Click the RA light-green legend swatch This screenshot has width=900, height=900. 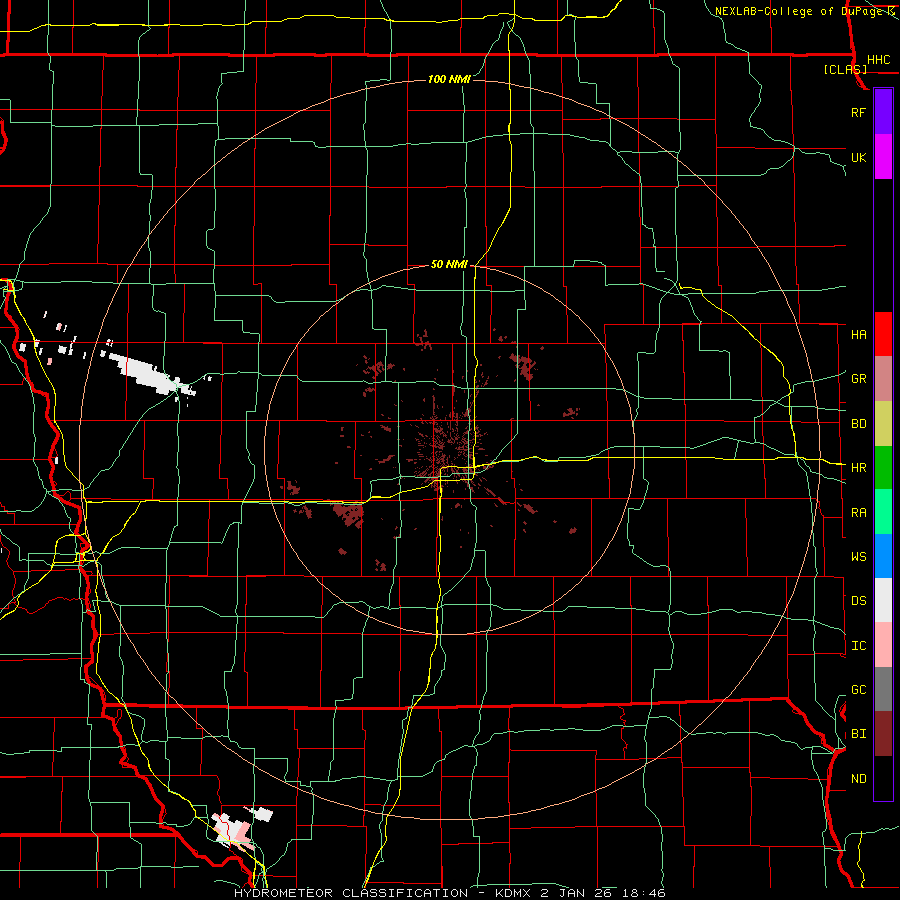coord(883,512)
